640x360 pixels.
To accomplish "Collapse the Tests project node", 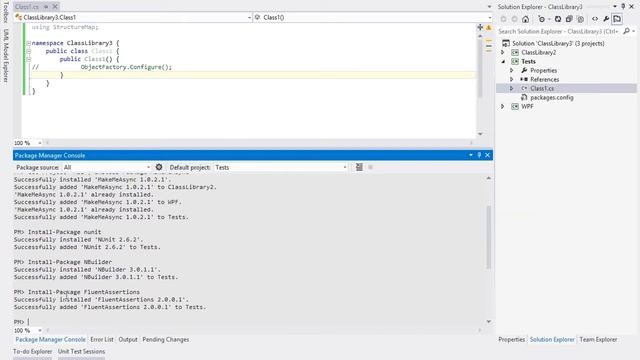I will [503, 61].
